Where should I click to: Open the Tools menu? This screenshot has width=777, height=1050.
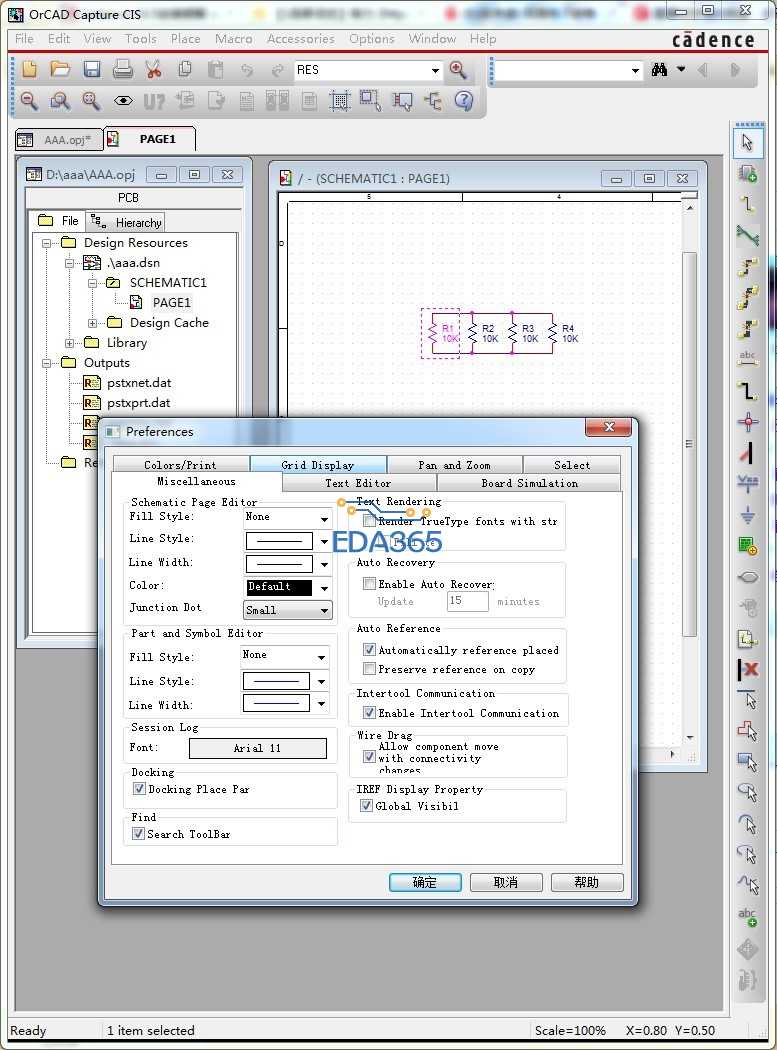point(141,39)
